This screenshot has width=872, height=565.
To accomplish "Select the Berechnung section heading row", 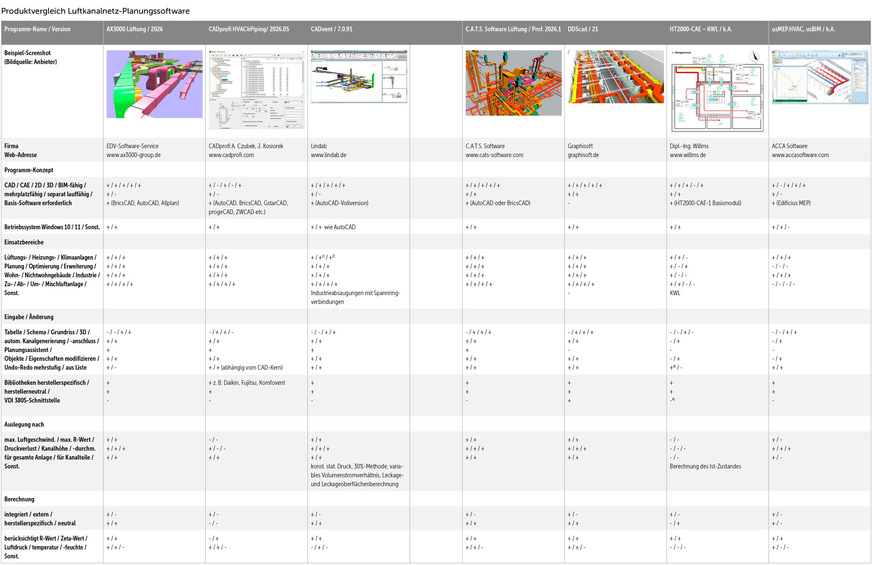I will (22, 498).
